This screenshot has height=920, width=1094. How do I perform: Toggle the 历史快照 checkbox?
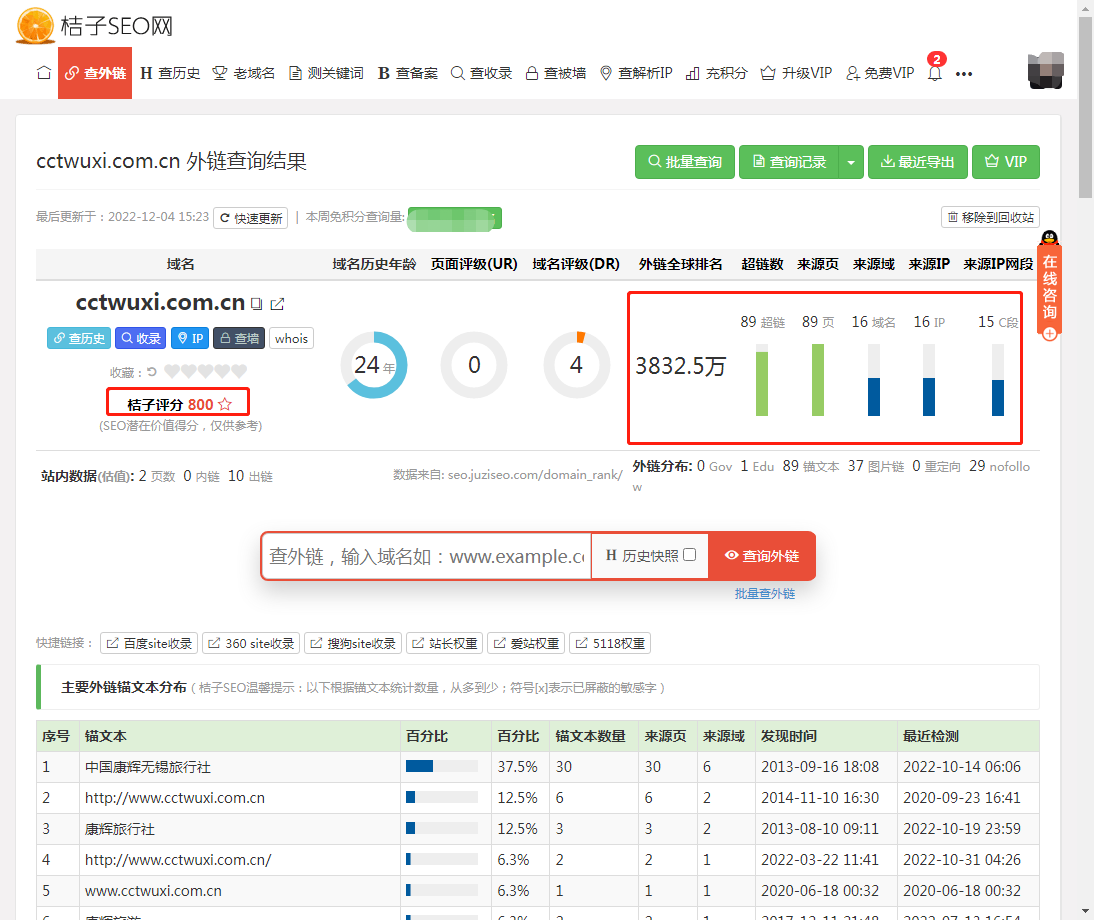[x=689, y=555]
